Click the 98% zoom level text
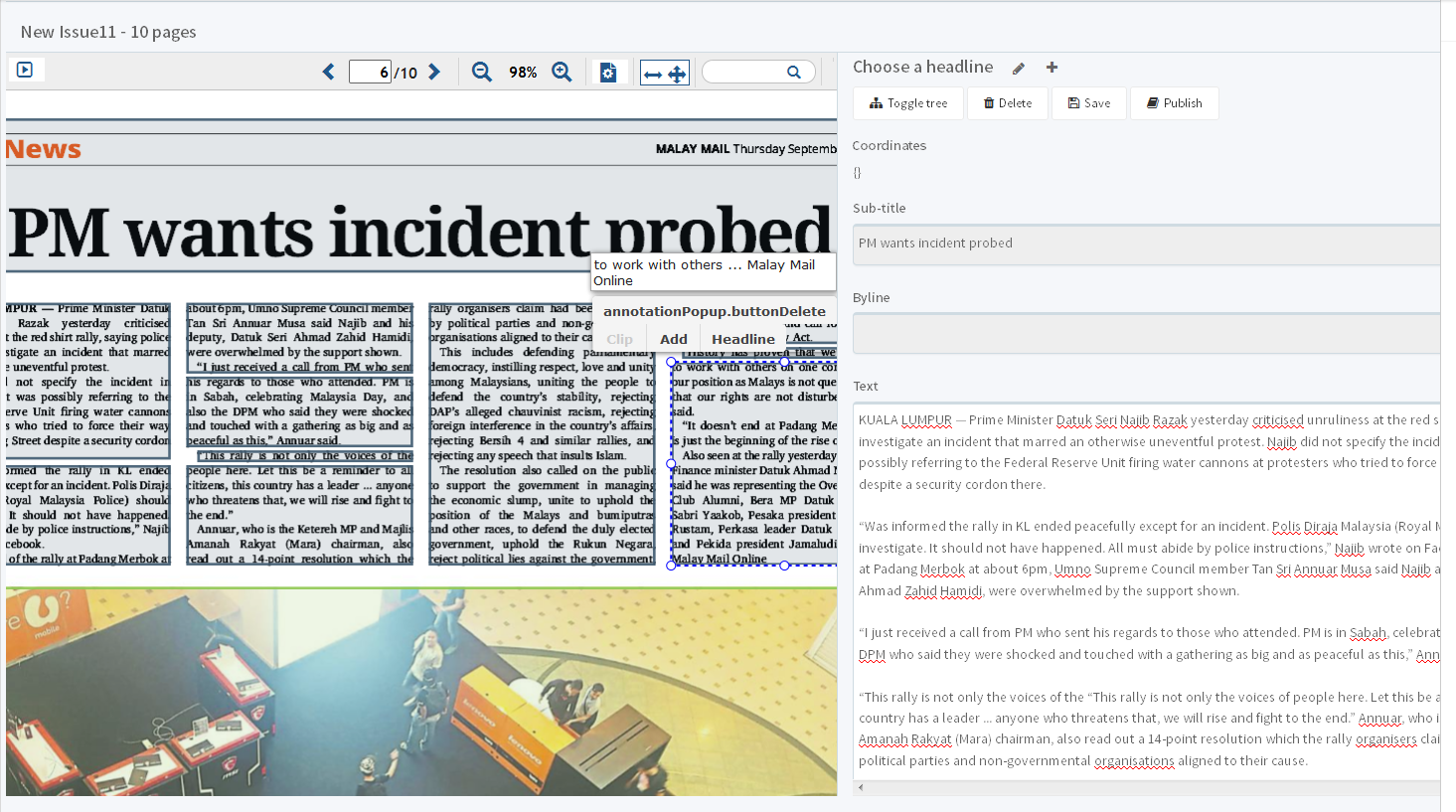Image resolution: width=1456 pixels, height=812 pixels. pos(523,73)
